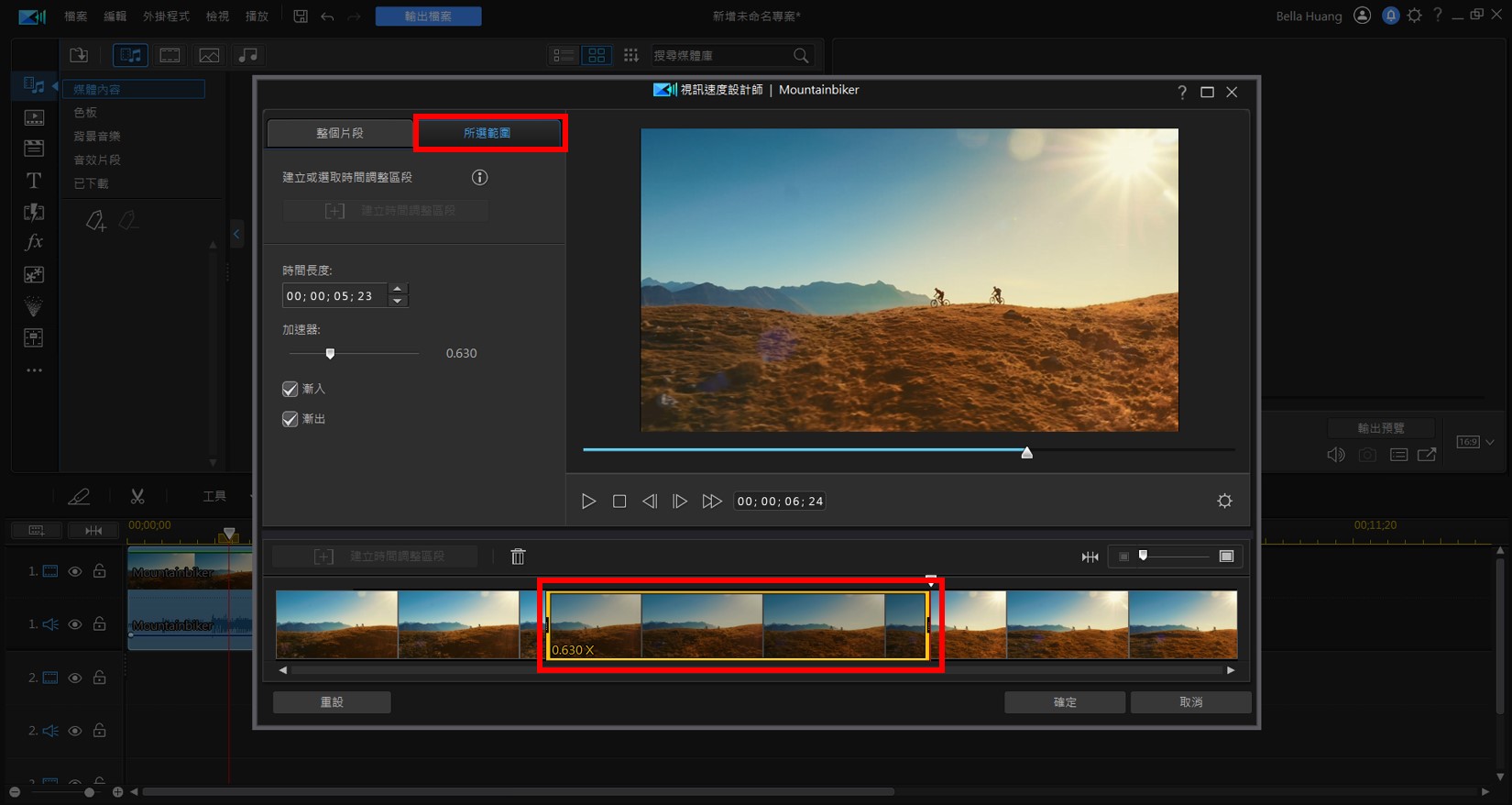1512x805 pixels.
Task: Undo the last action in the main toolbar
Action: pyautogui.click(x=327, y=17)
